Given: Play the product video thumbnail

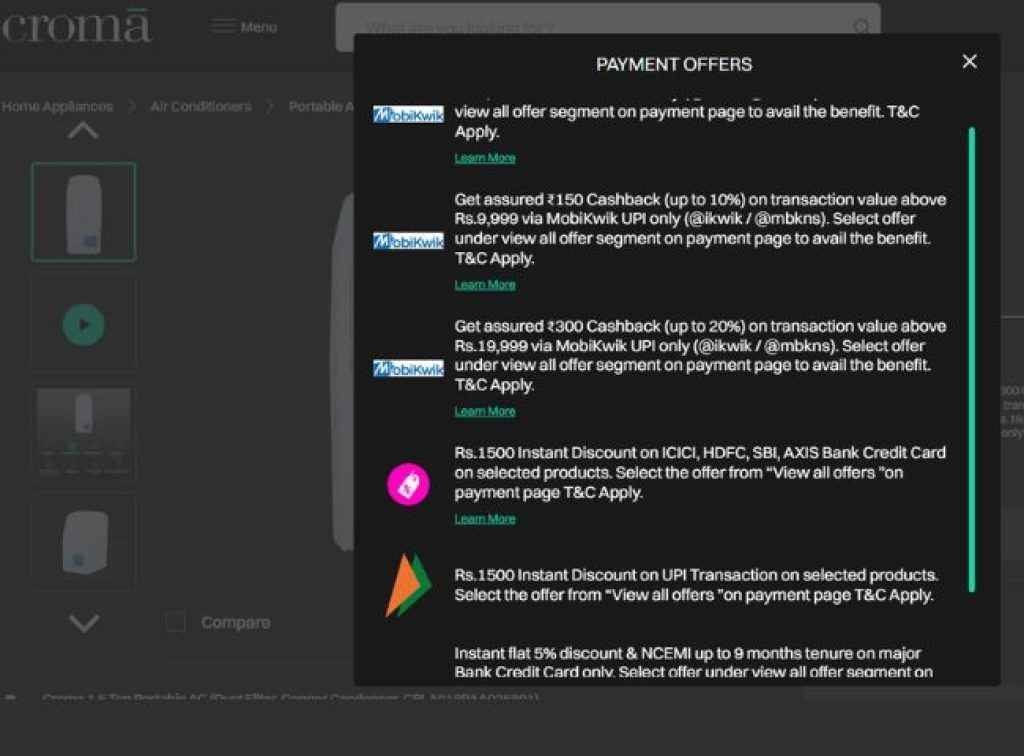Looking at the screenshot, I should point(83,325).
